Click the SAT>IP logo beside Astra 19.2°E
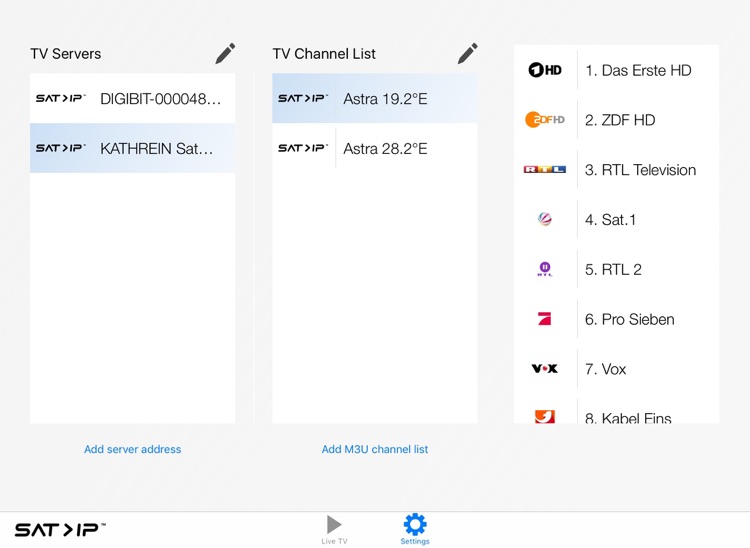Viewport: 750px width, 548px height. click(x=303, y=99)
